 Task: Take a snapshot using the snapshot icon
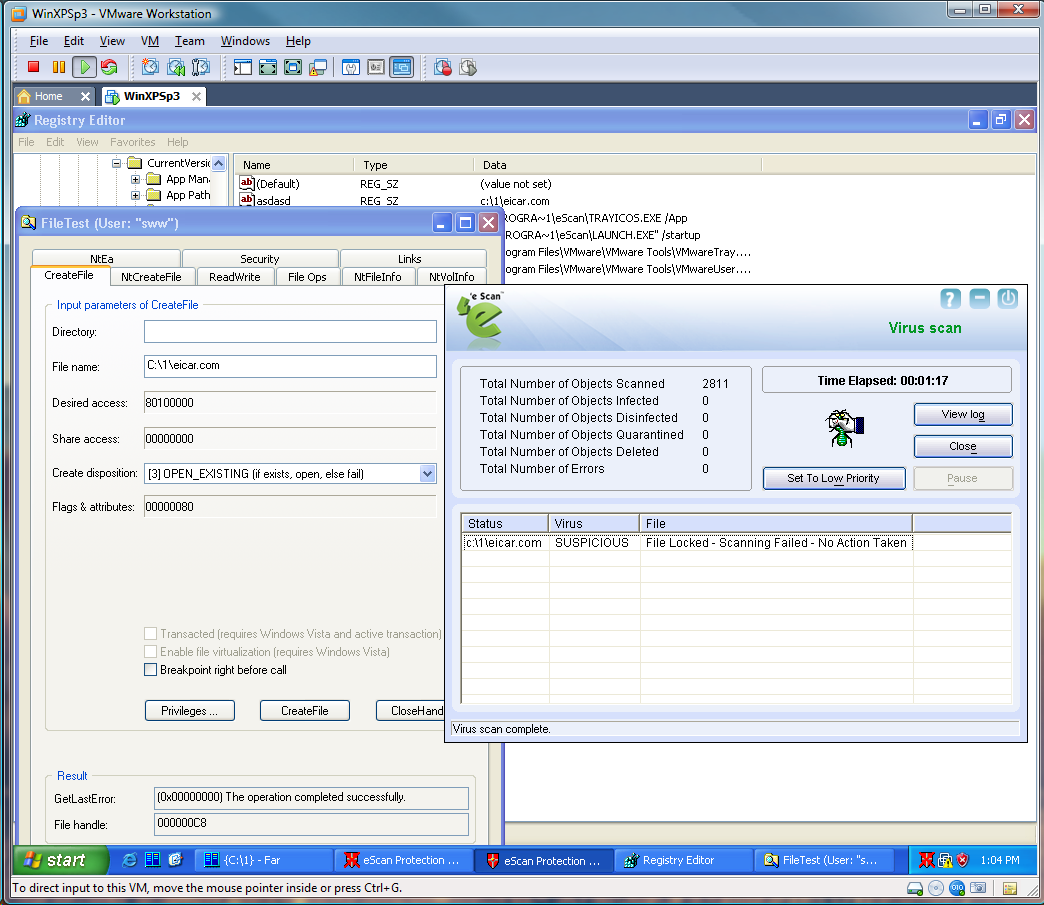point(150,67)
